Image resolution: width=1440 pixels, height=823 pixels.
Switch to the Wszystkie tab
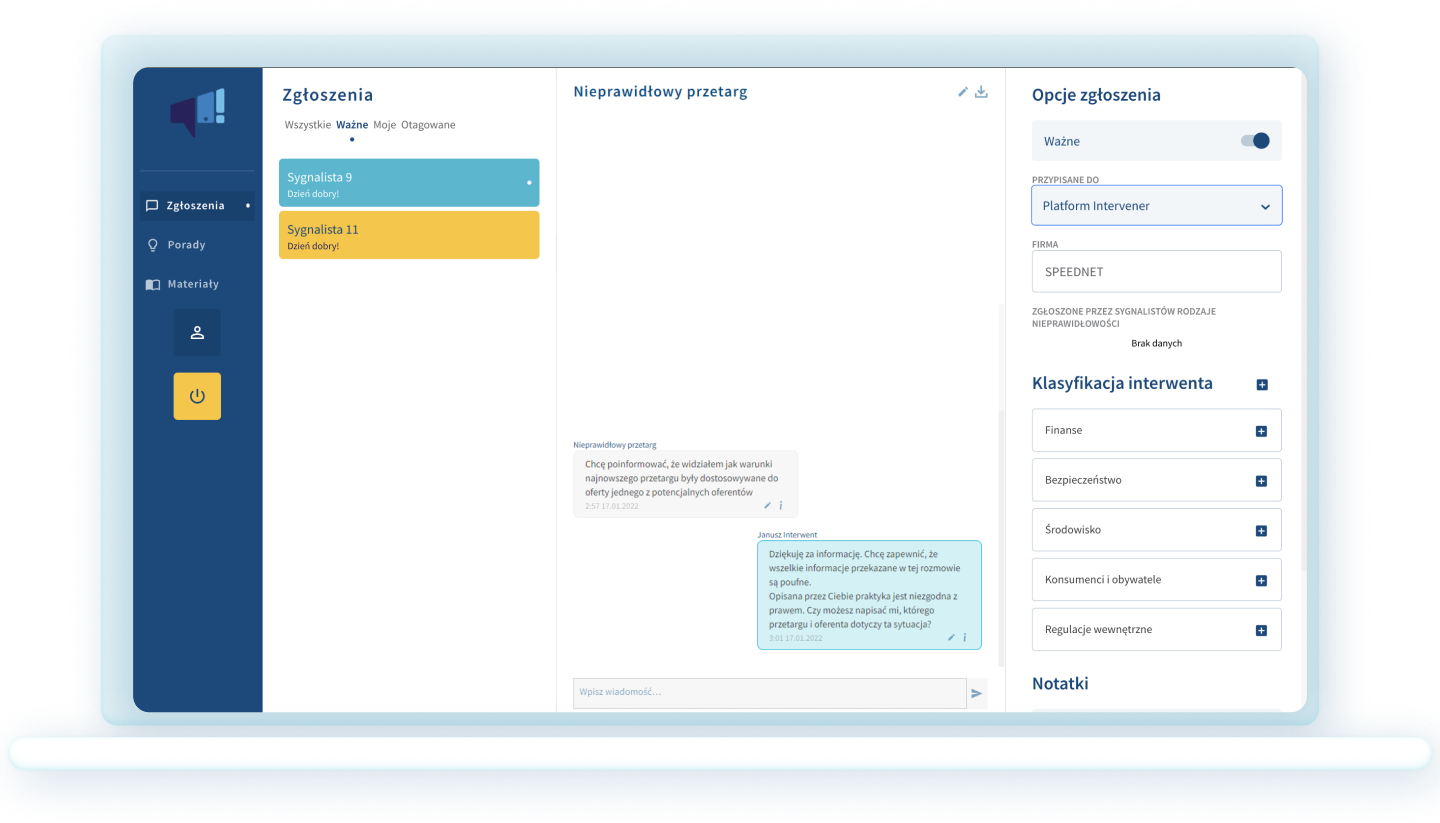point(308,125)
